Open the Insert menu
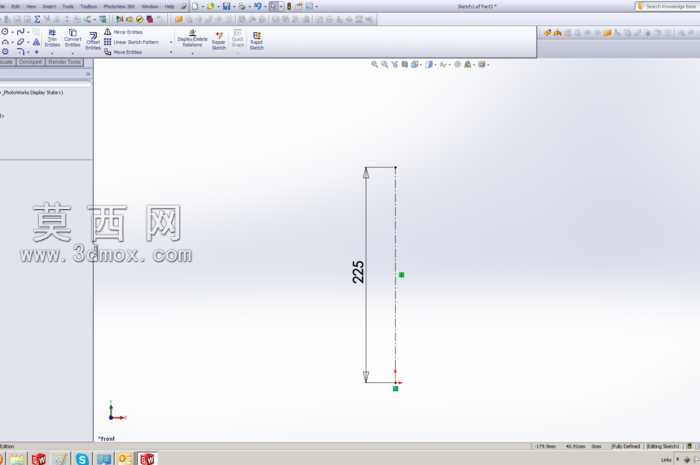The height and width of the screenshot is (465, 700). pos(49,6)
